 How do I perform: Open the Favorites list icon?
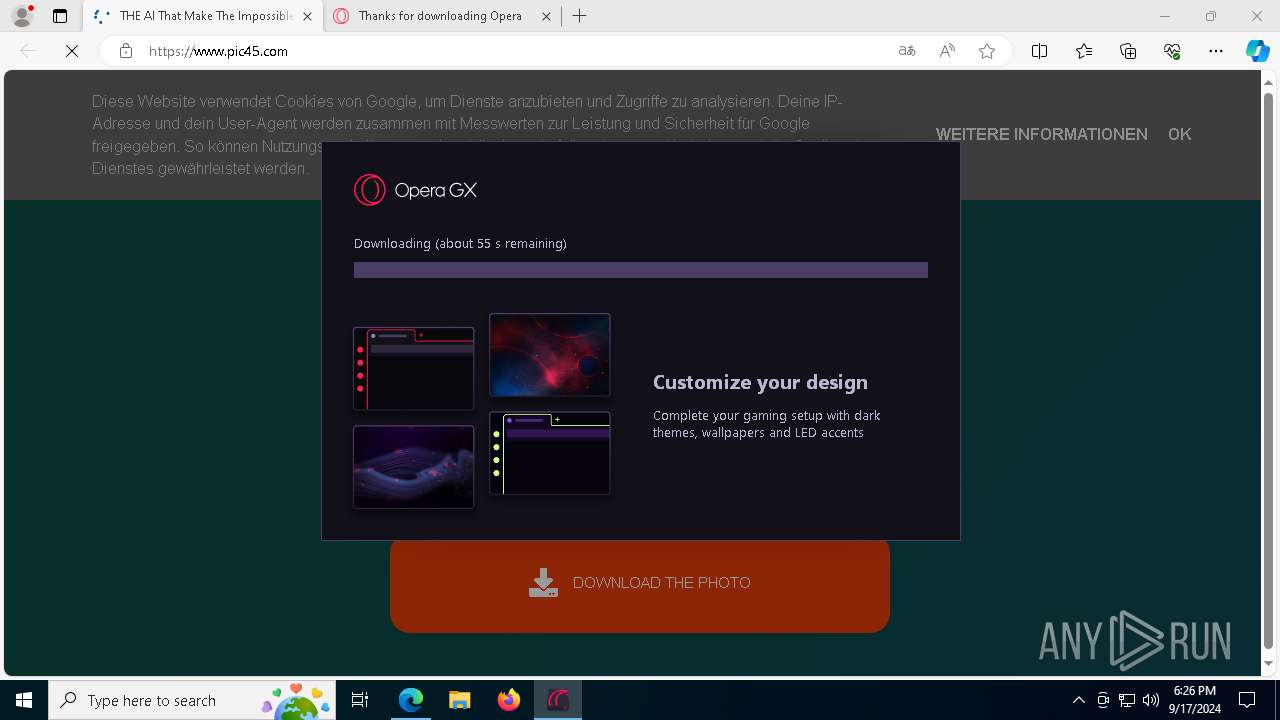click(x=1084, y=51)
